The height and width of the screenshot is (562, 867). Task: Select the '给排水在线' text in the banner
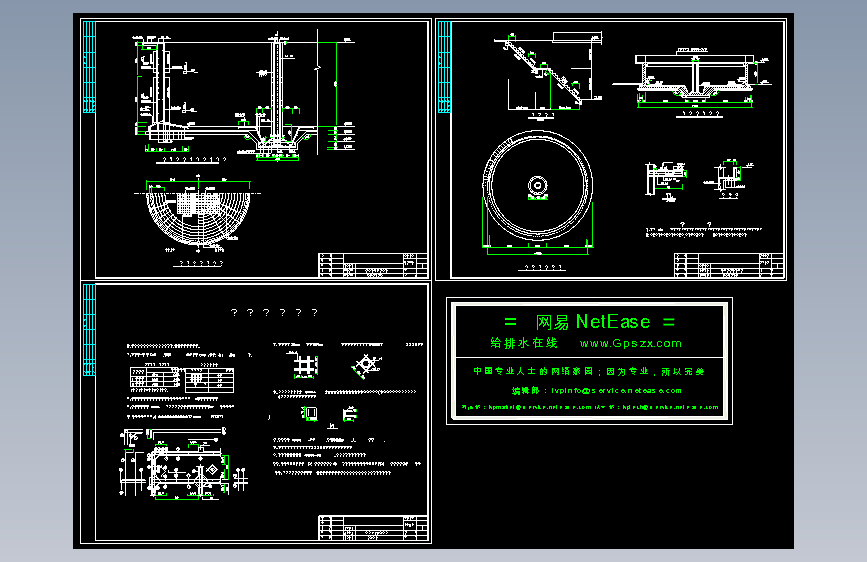pos(524,343)
